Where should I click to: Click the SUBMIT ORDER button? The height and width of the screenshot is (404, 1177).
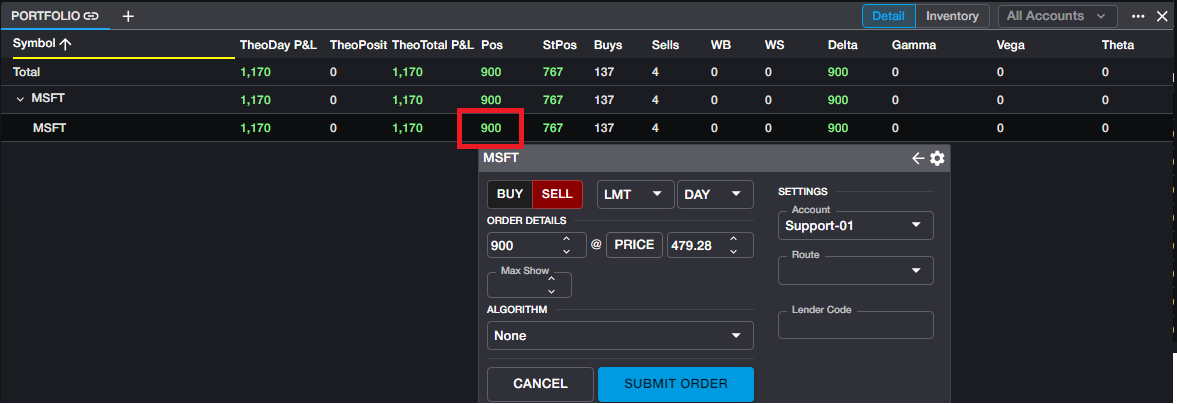point(676,384)
